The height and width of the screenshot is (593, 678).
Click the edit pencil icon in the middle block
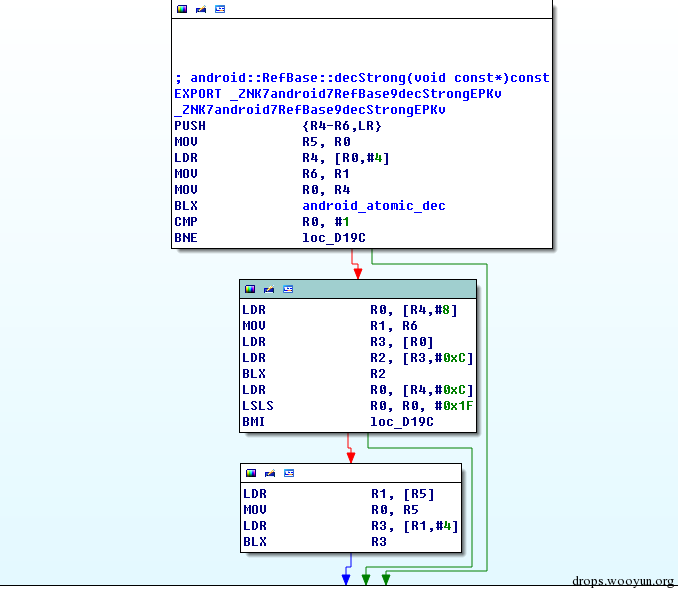269,289
